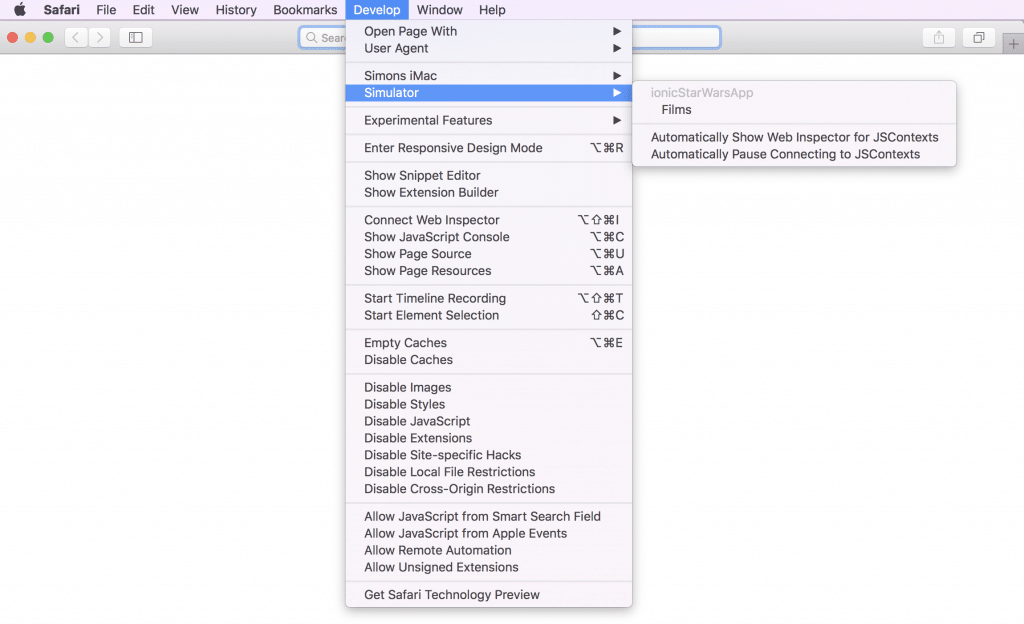Go back with the Safari back arrow

(x=76, y=37)
